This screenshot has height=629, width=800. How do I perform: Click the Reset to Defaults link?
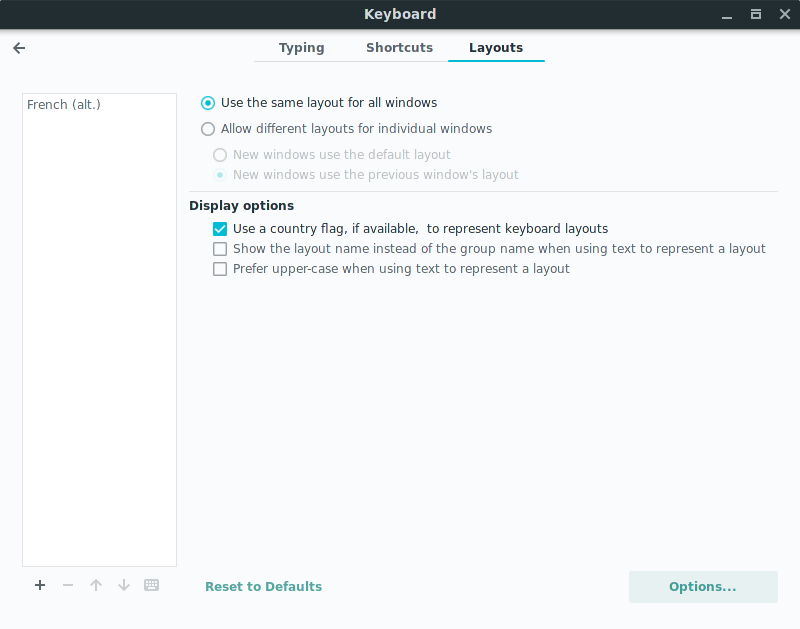[263, 587]
